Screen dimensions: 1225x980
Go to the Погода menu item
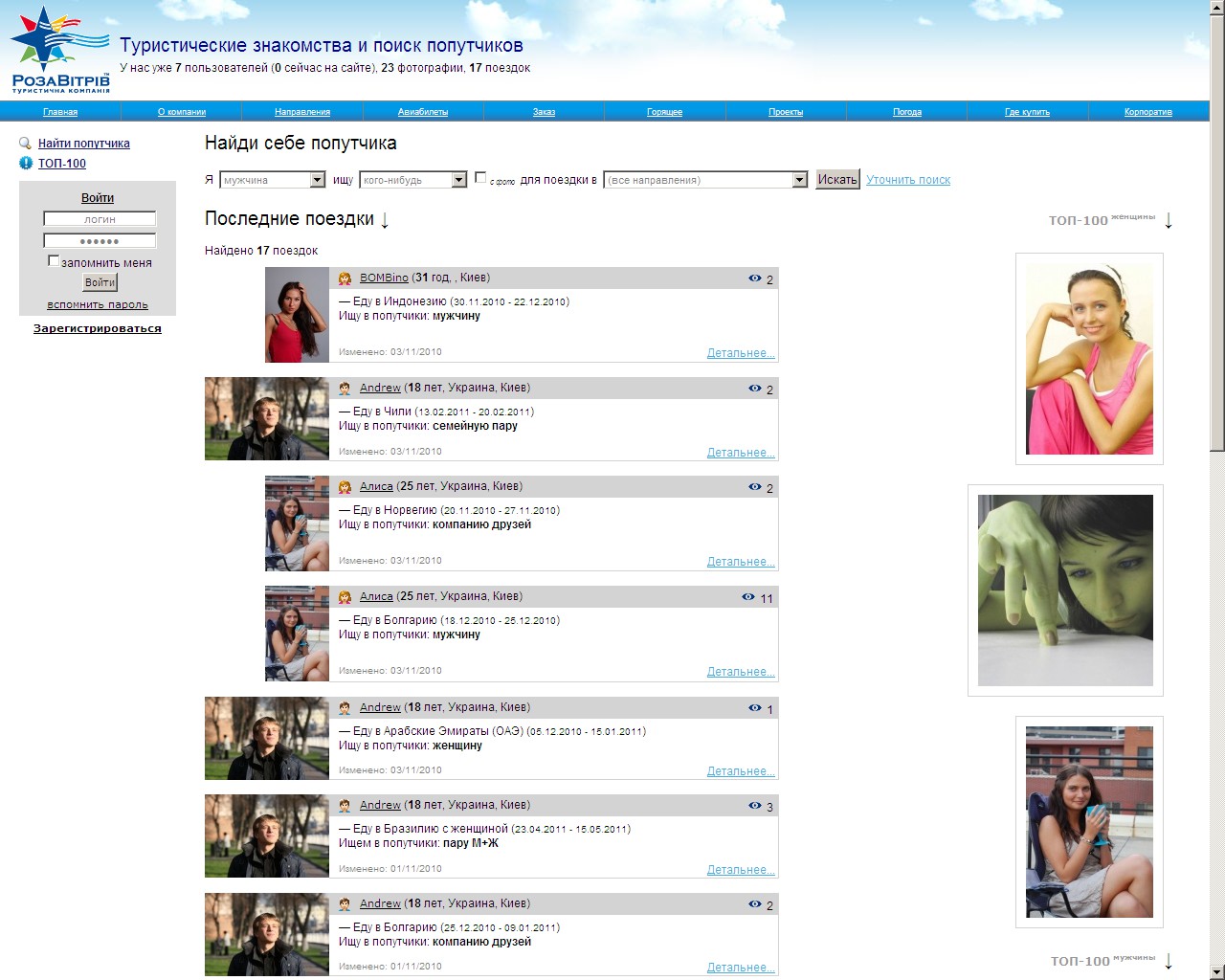pos(906,112)
